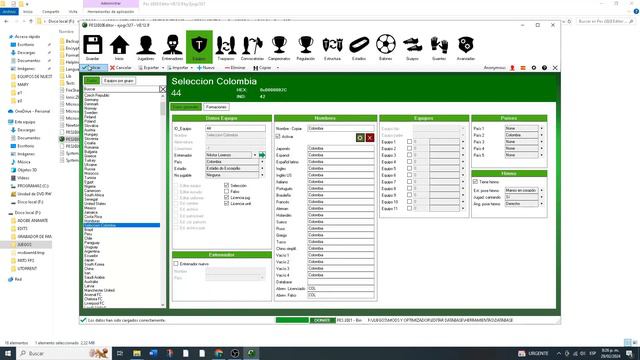Open the Importar dropdown arrow
This screenshot has height=360, width=640.
click(x=191, y=68)
